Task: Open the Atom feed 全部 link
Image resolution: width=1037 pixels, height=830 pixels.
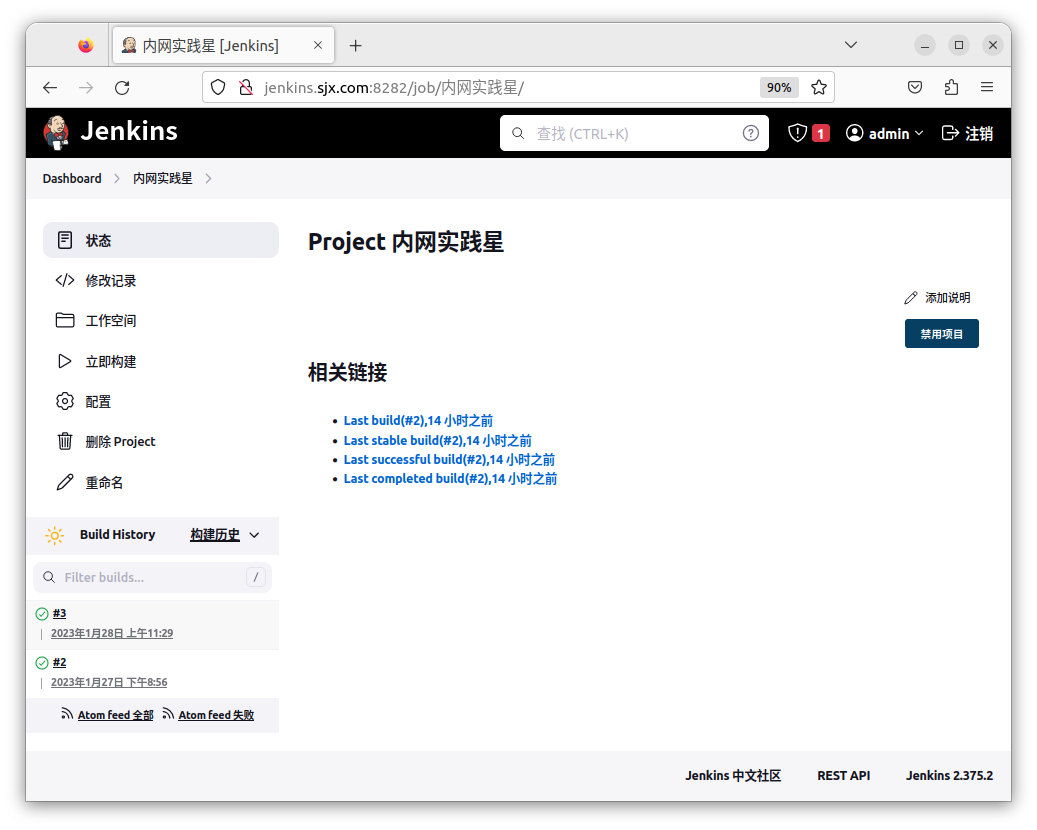Action: tap(115, 715)
